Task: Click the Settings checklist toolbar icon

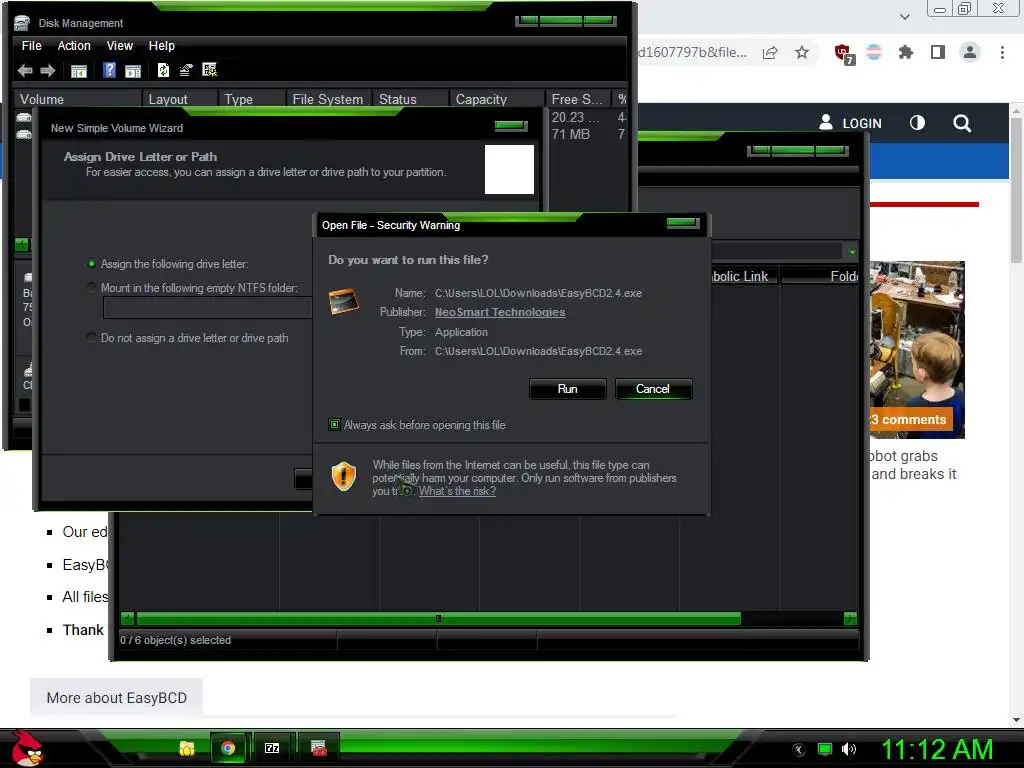Action: pos(210,69)
